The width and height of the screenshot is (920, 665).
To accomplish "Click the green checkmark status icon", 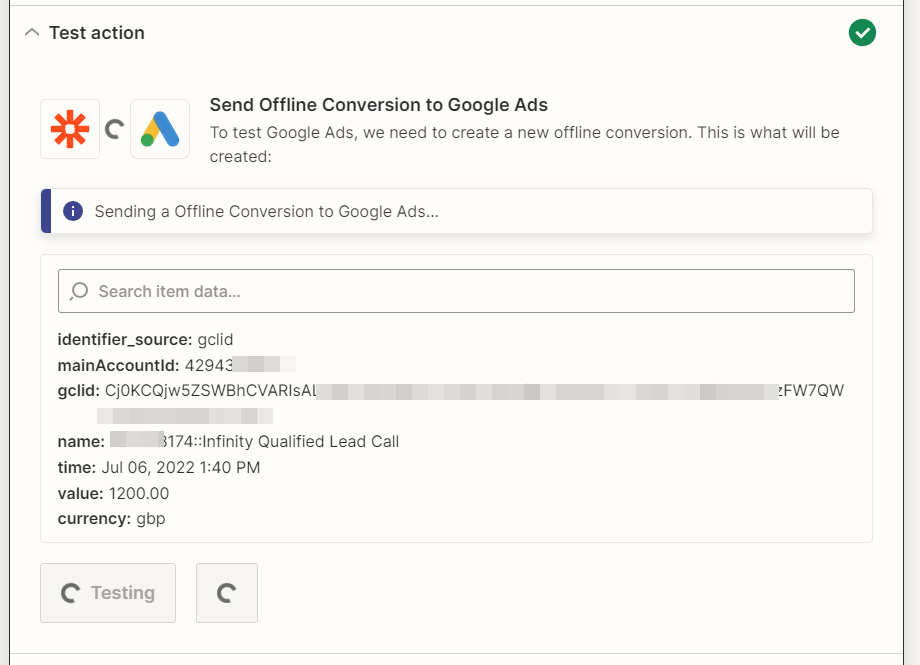I will tap(862, 33).
